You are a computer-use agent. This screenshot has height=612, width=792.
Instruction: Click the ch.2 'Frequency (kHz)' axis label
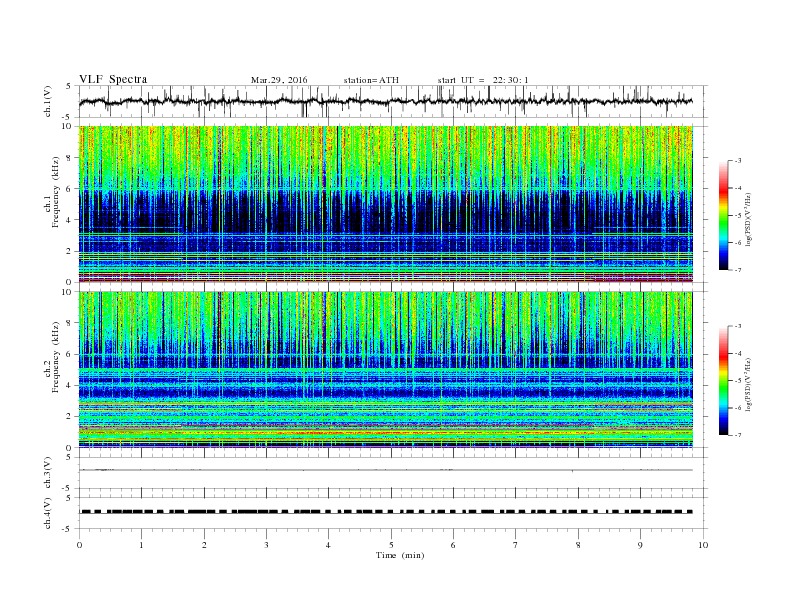[x=56, y=356]
